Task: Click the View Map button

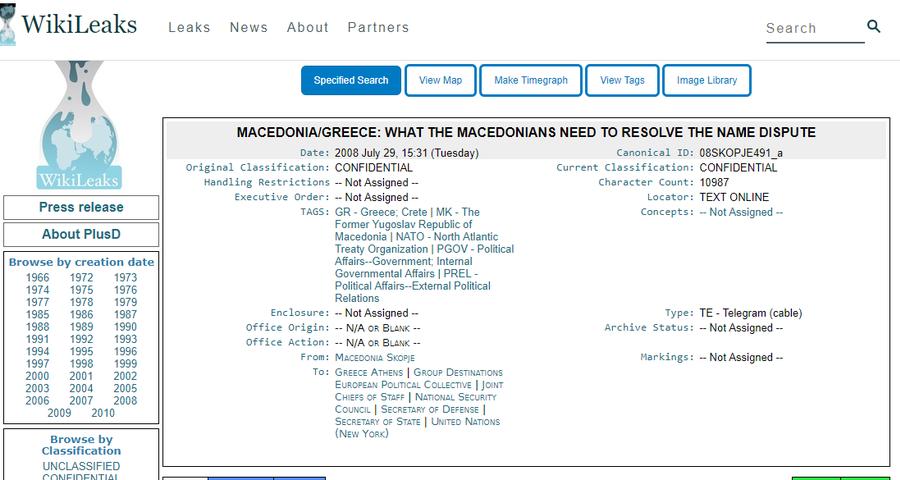Action: pos(440,80)
